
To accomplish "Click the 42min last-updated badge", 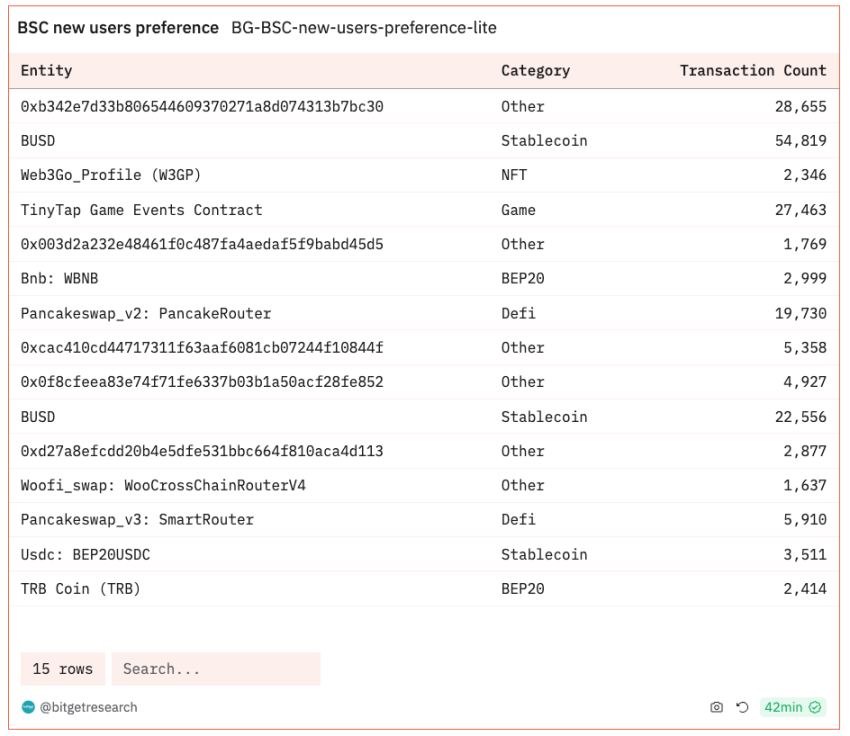I will (x=782, y=707).
